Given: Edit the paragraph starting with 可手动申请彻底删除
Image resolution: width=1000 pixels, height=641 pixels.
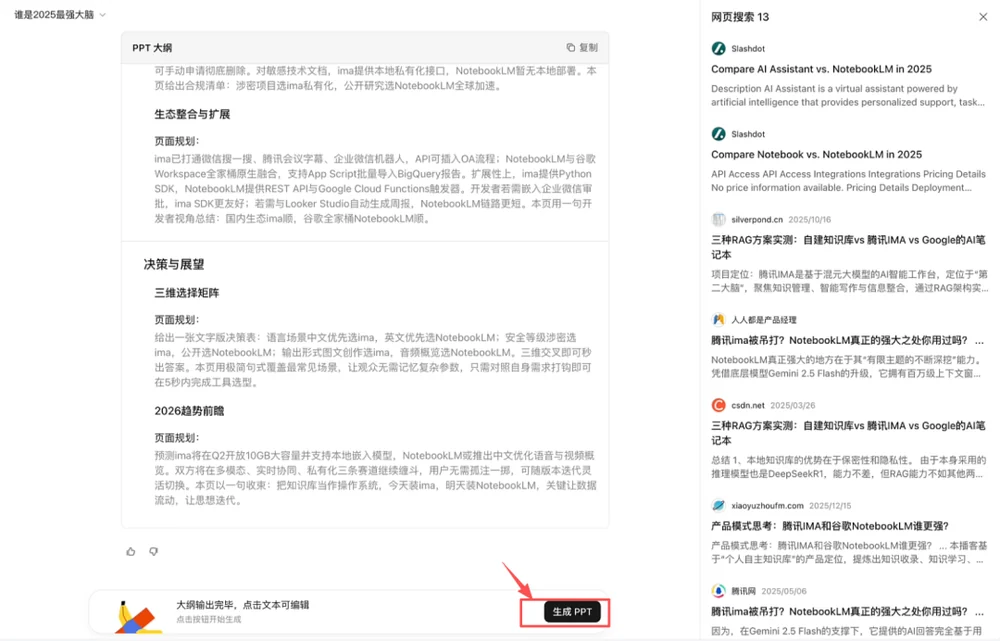Looking at the screenshot, I should [x=375, y=78].
